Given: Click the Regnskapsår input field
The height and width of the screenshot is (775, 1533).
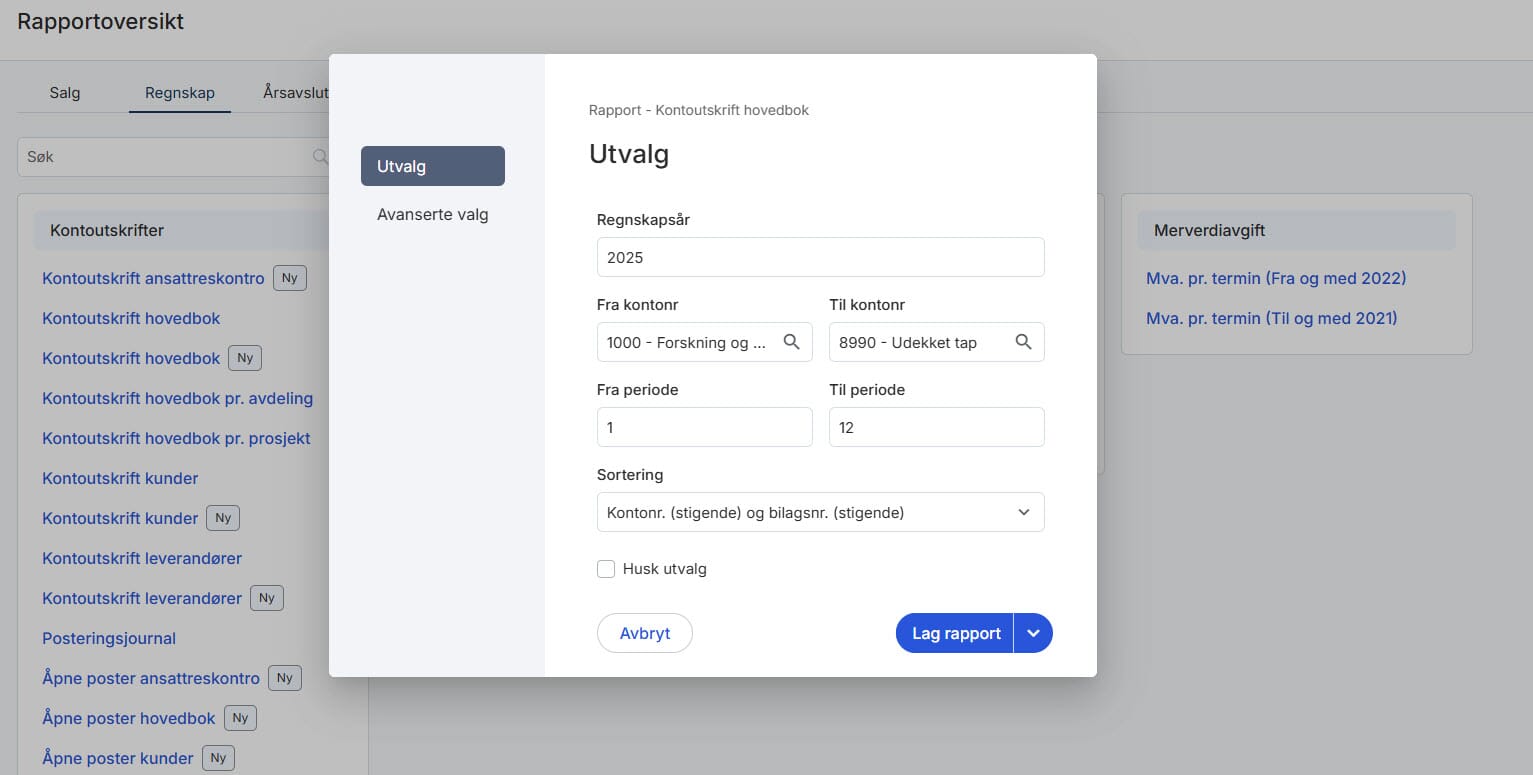Looking at the screenshot, I should pos(820,257).
